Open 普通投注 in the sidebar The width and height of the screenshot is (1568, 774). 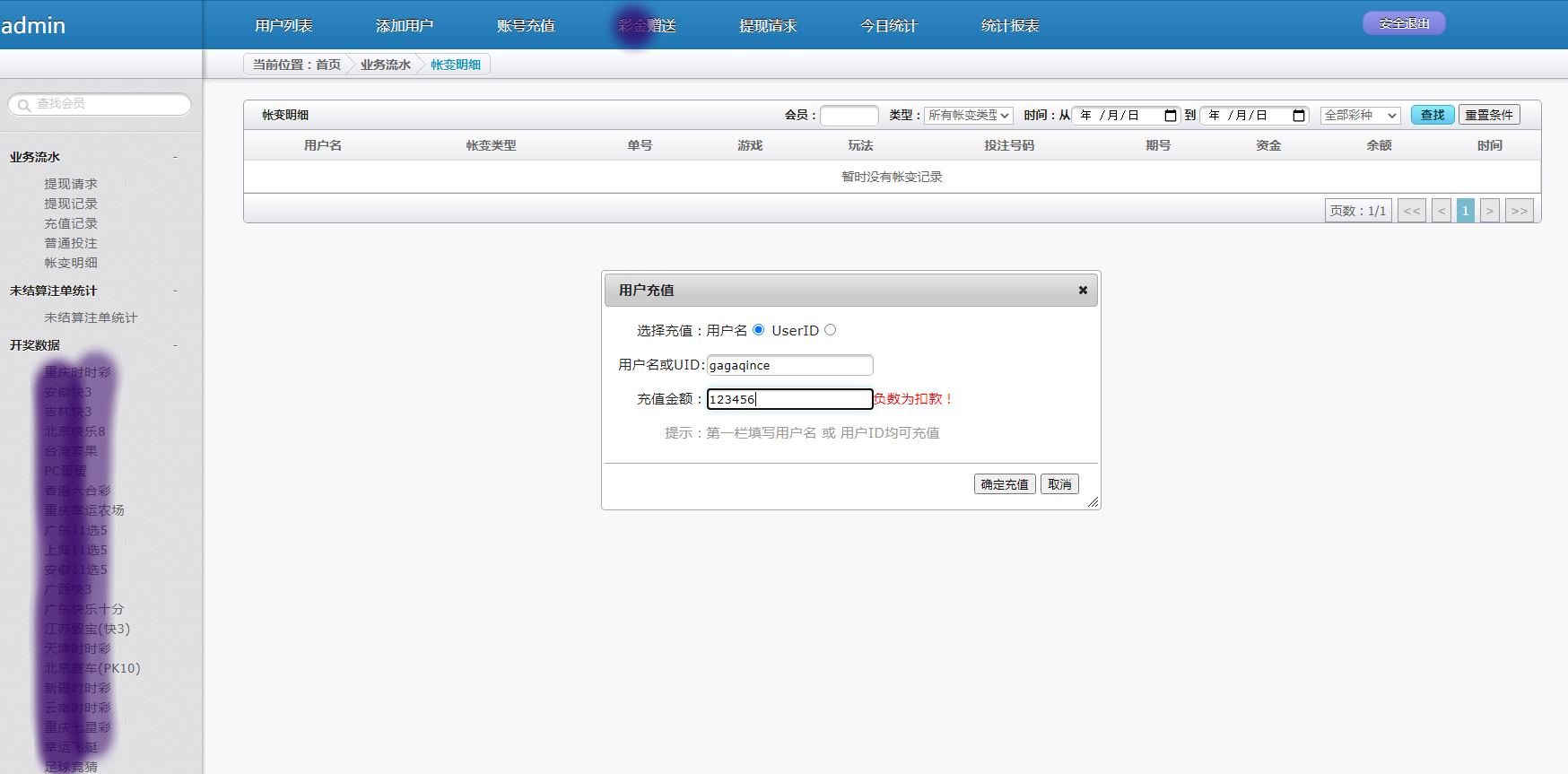pyautogui.click(x=71, y=243)
